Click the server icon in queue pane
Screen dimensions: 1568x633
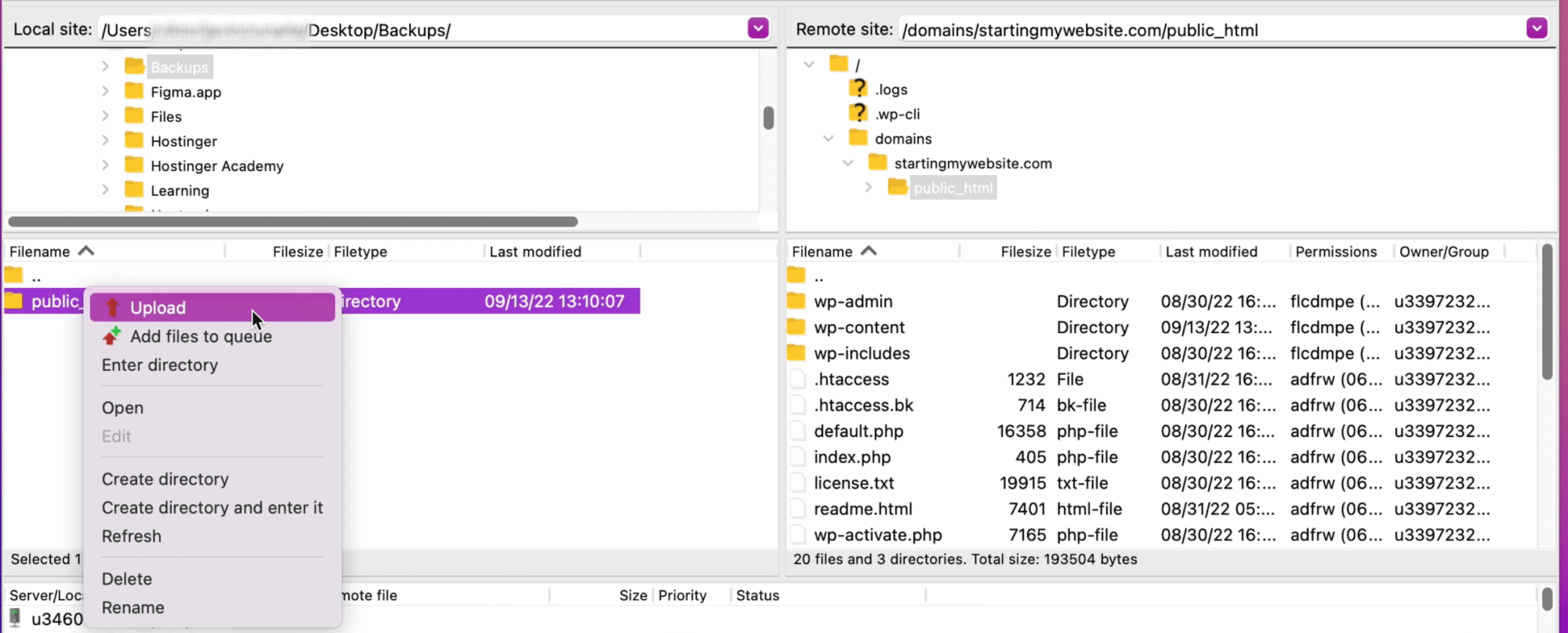click(15, 618)
